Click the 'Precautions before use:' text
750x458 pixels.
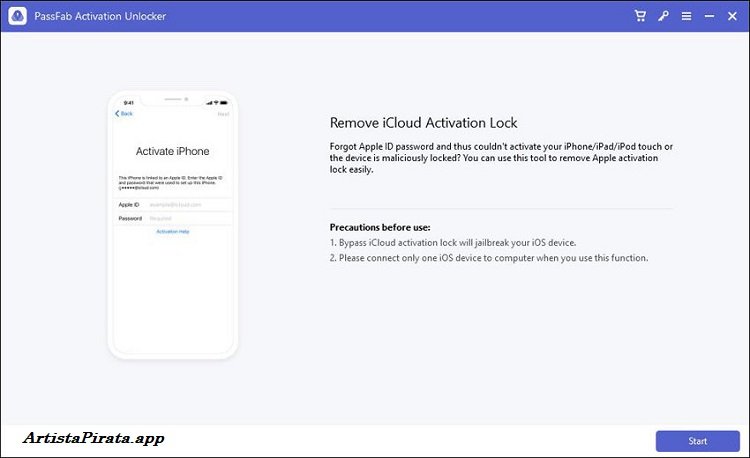tap(380, 227)
